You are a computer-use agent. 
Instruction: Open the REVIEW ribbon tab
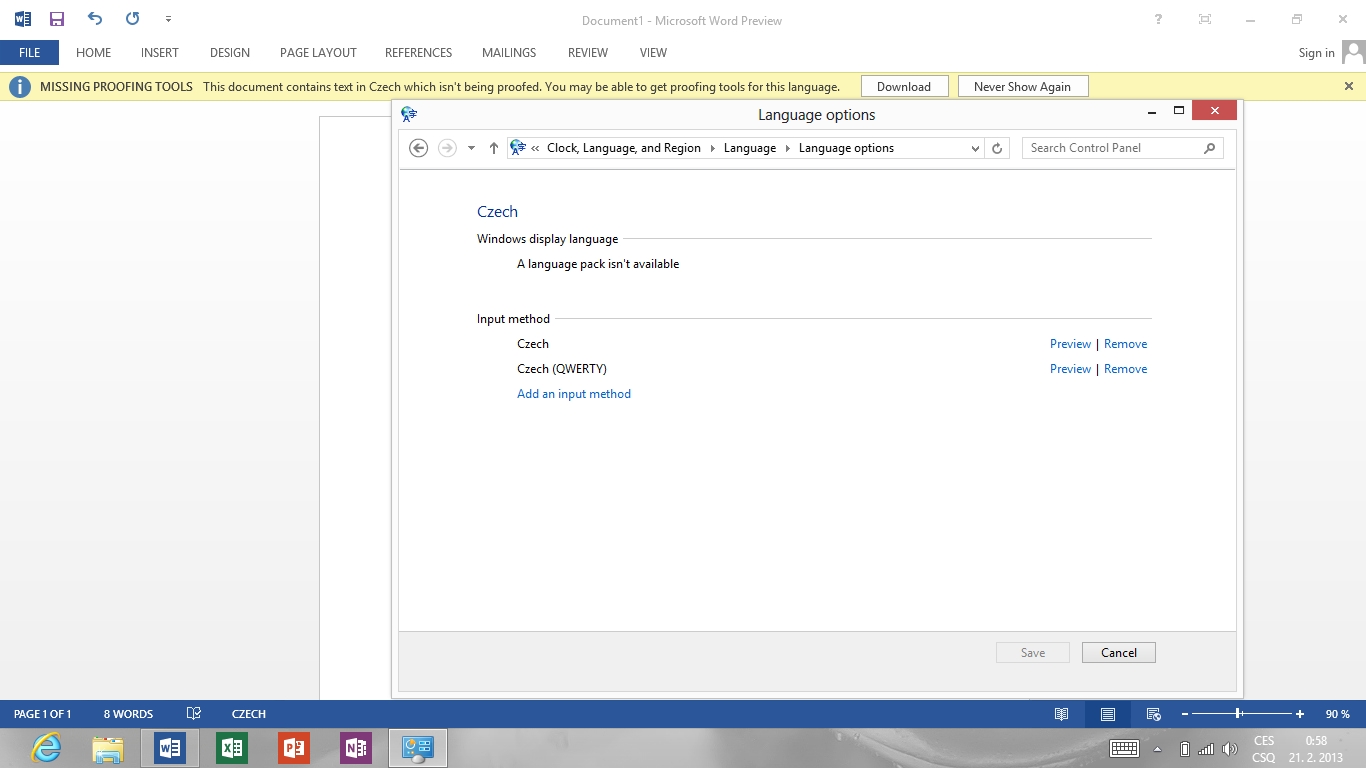[x=588, y=53]
